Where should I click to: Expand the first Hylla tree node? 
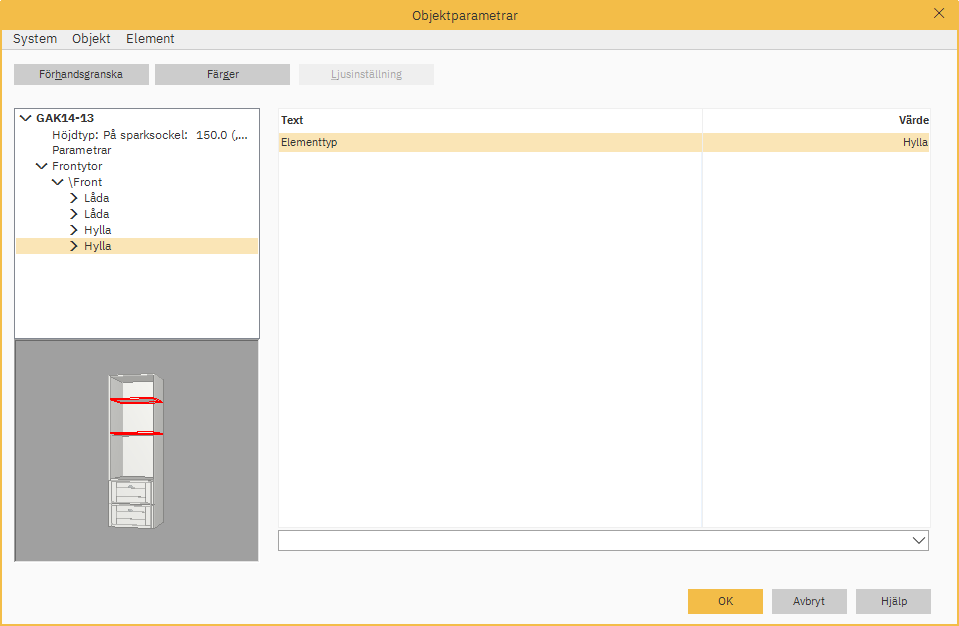[x=72, y=229]
